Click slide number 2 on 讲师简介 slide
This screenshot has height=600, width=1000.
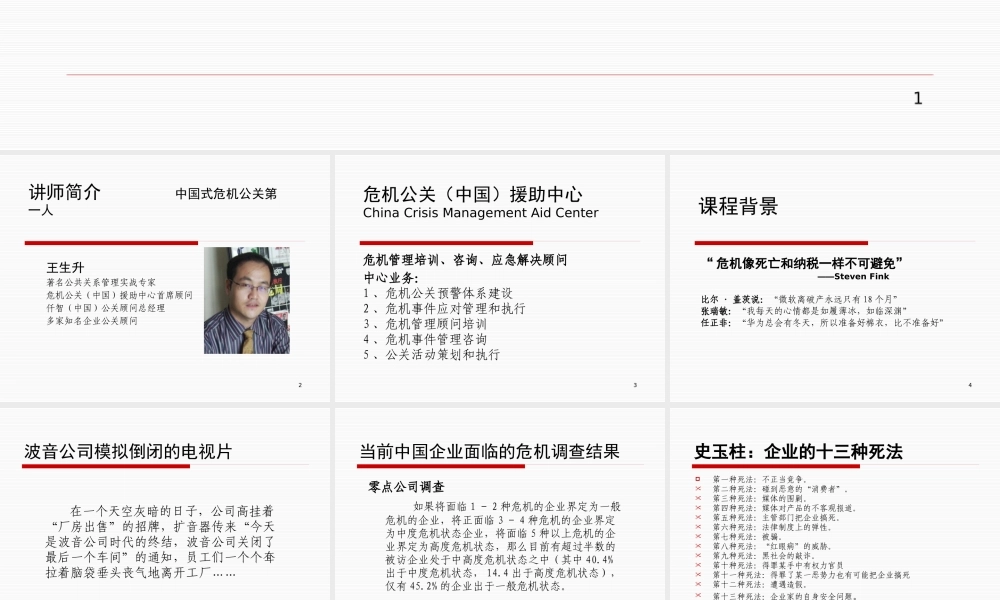coord(300,385)
